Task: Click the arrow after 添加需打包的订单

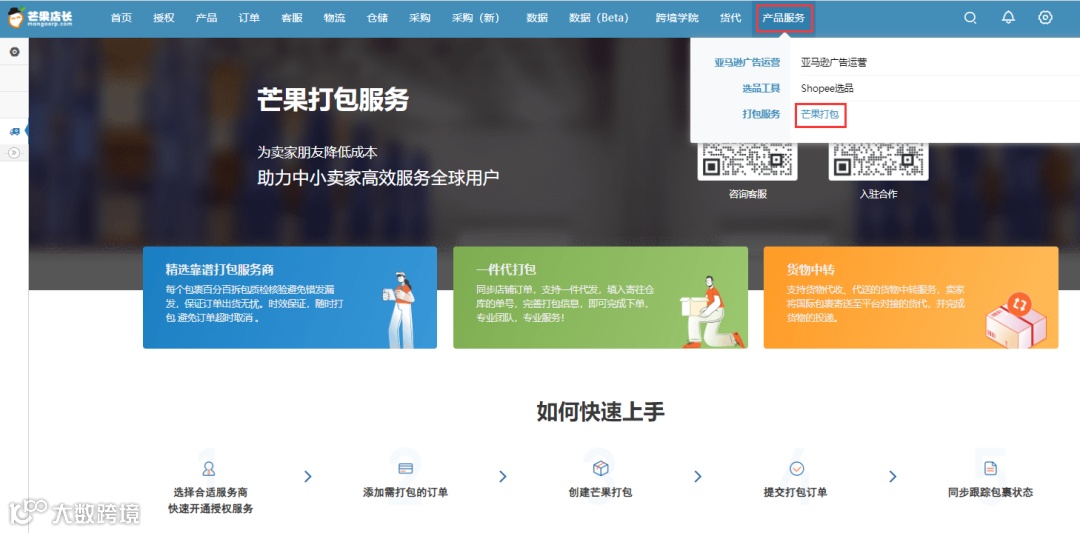Action: pos(503,477)
